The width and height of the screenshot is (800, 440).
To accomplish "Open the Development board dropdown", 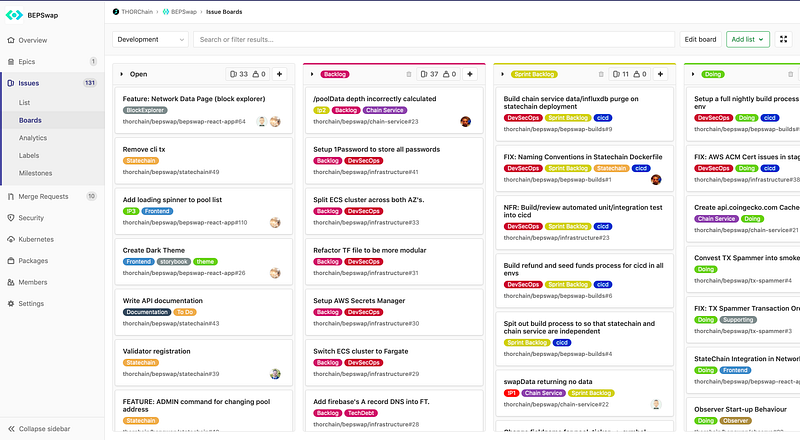I will (151, 39).
